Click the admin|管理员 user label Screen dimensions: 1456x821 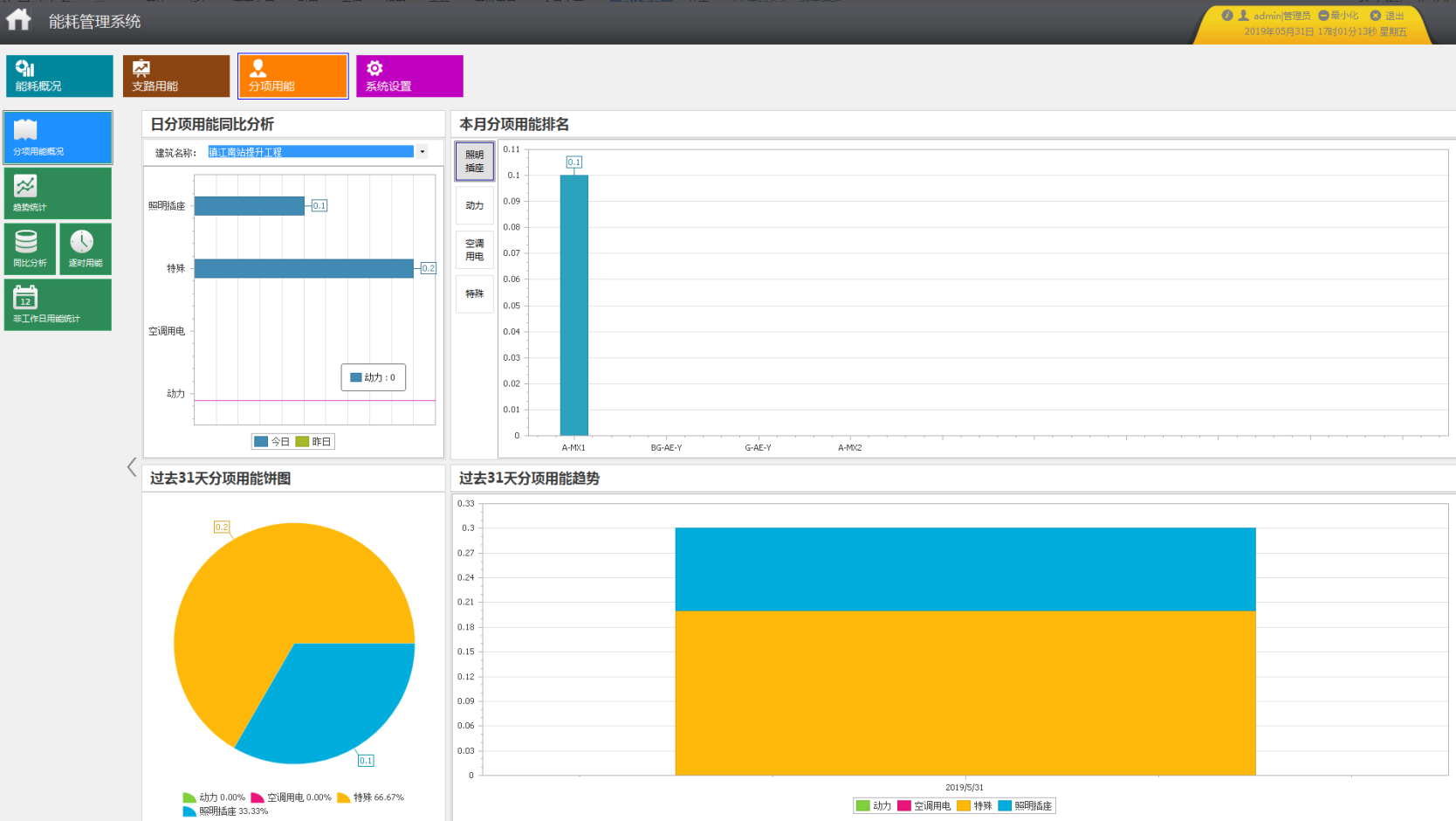pyautogui.click(x=1281, y=16)
